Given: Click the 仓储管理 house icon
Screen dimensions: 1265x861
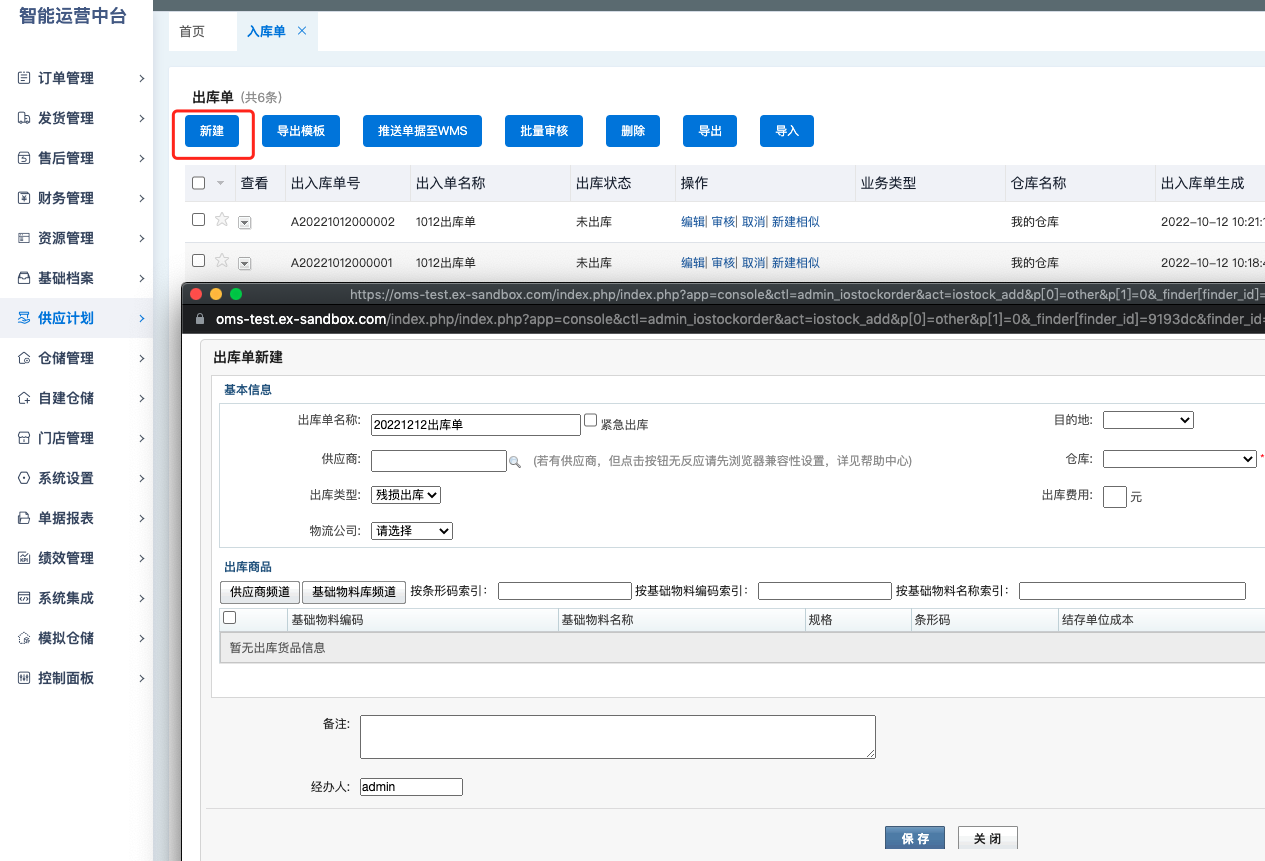Looking at the screenshot, I should 24,358.
